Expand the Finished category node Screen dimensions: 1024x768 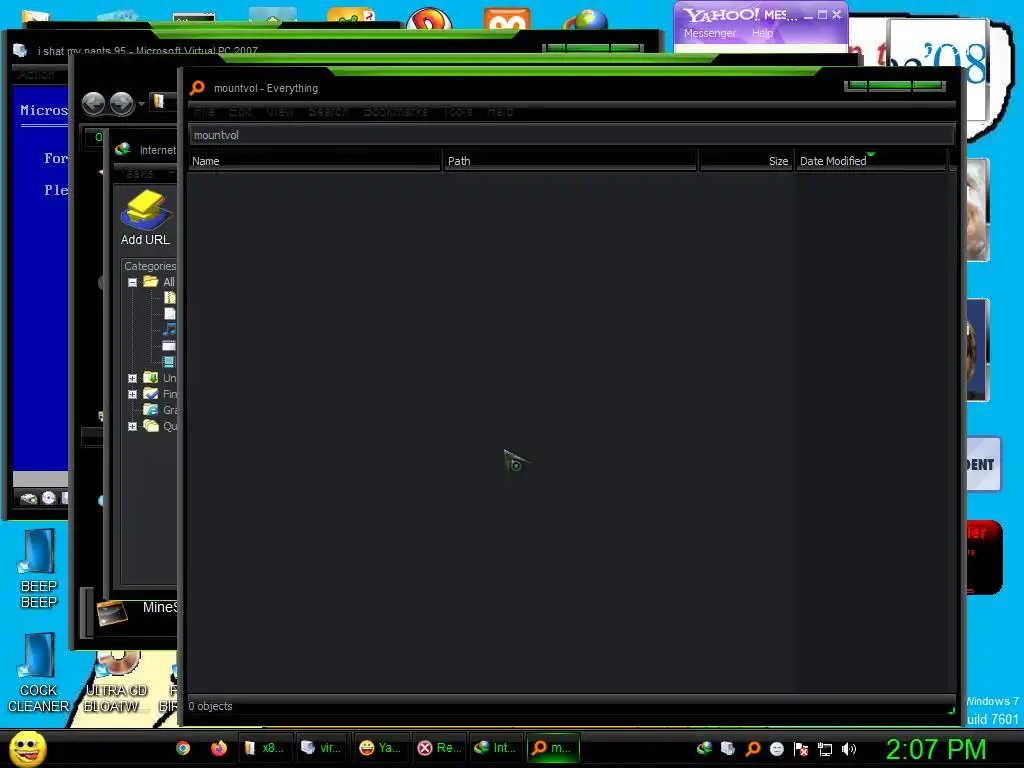(133, 394)
